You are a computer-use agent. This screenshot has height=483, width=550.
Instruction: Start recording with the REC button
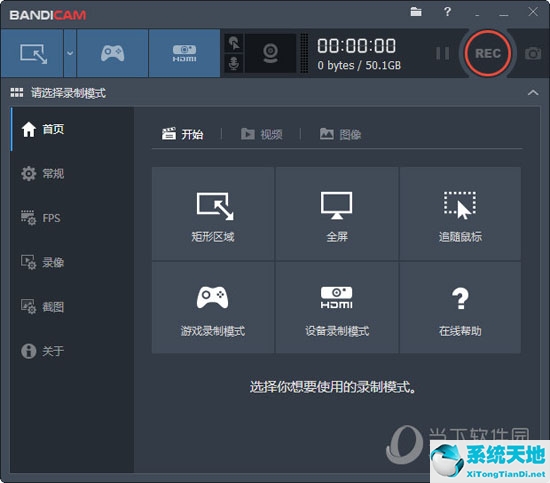click(x=488, y=53)
